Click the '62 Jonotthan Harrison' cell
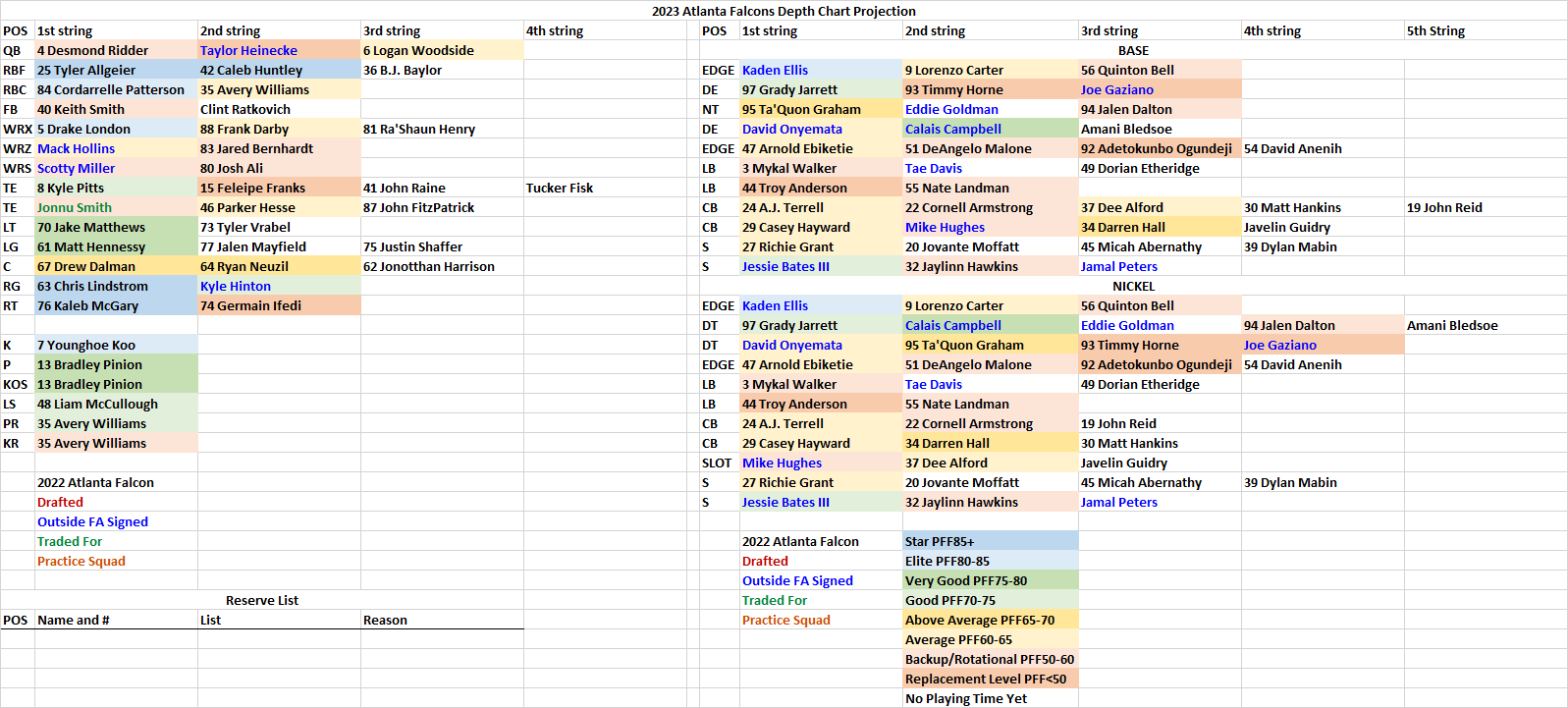 [442, 266]
